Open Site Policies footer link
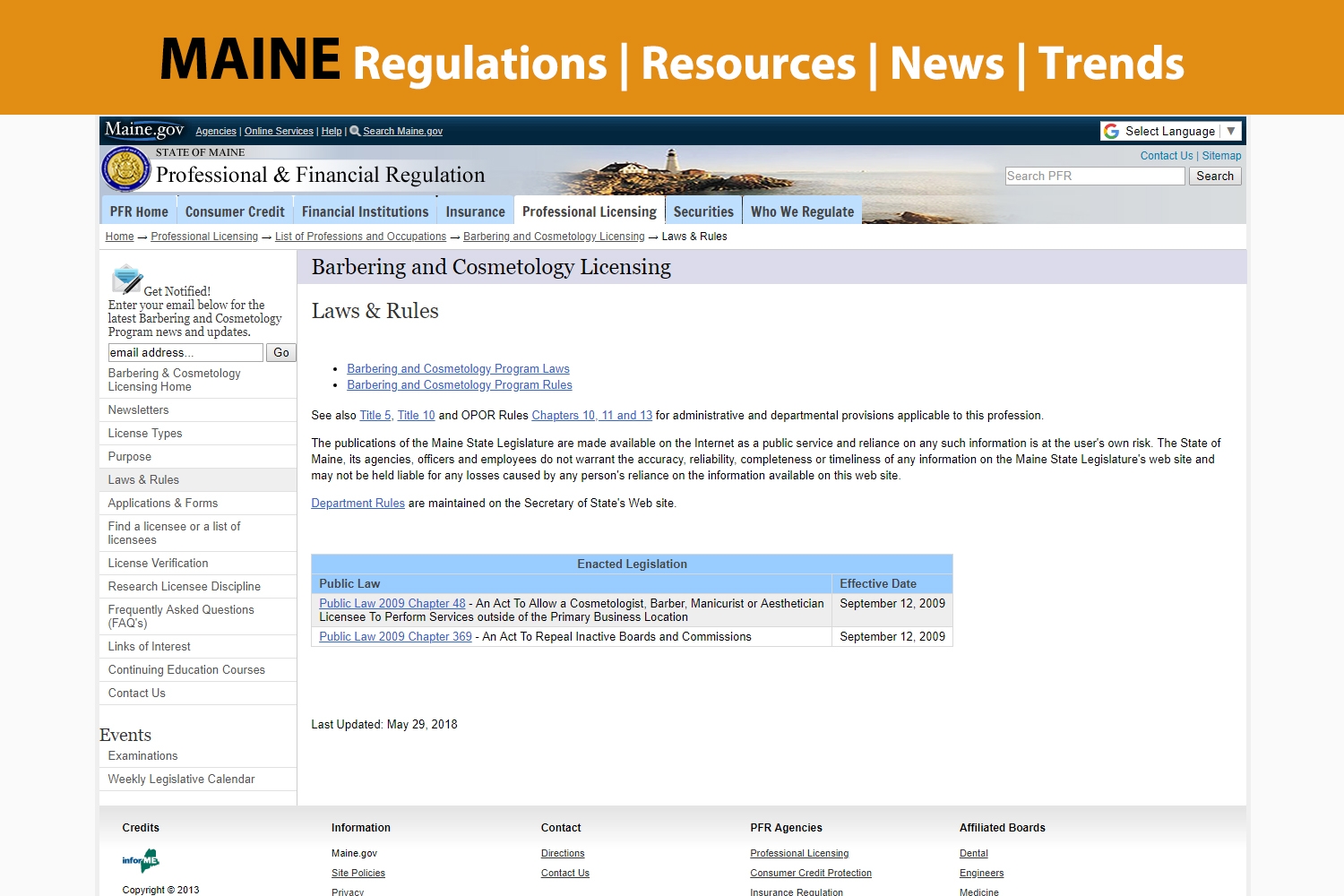Viewport: 1344px width, 896px height. point(358,873)
